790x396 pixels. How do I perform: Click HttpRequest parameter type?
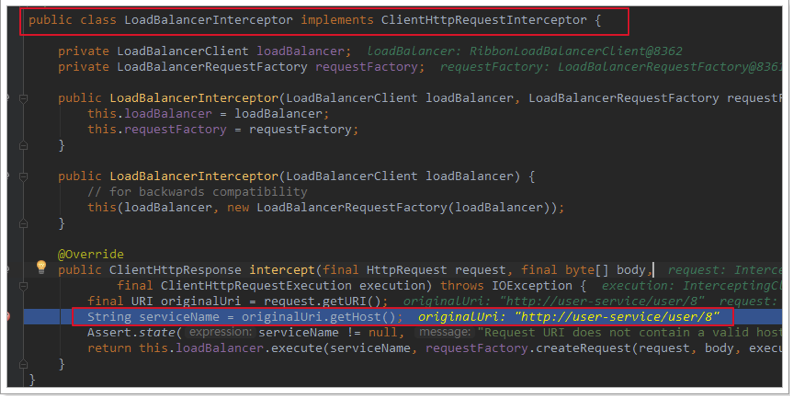tap(407, 270)
